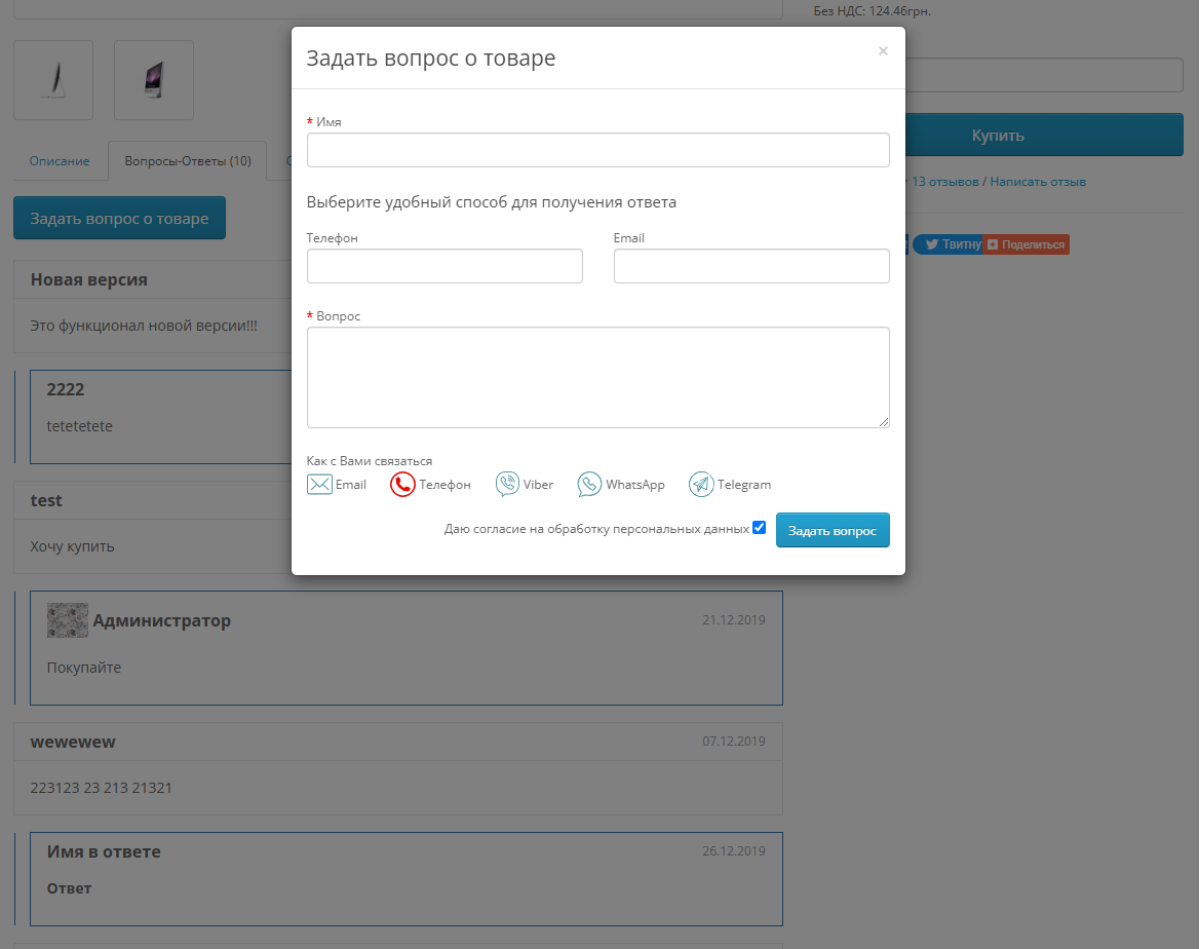This screenshot has height=949, width=1200.
Task: Untick the personal data consent checkbox
Action: 759,527
